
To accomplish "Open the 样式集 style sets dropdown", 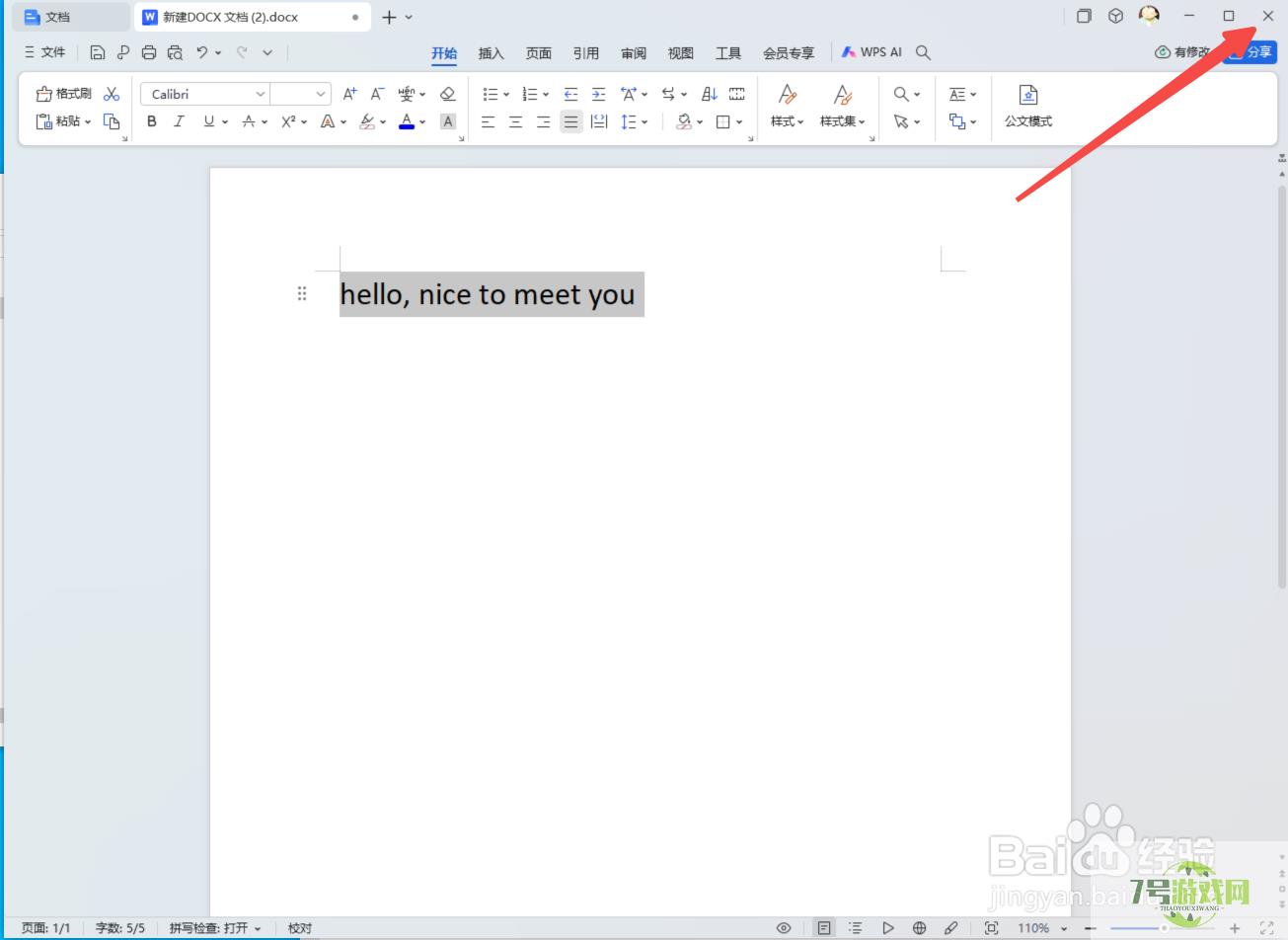I will pyautogui.click(x=843, y=121).
